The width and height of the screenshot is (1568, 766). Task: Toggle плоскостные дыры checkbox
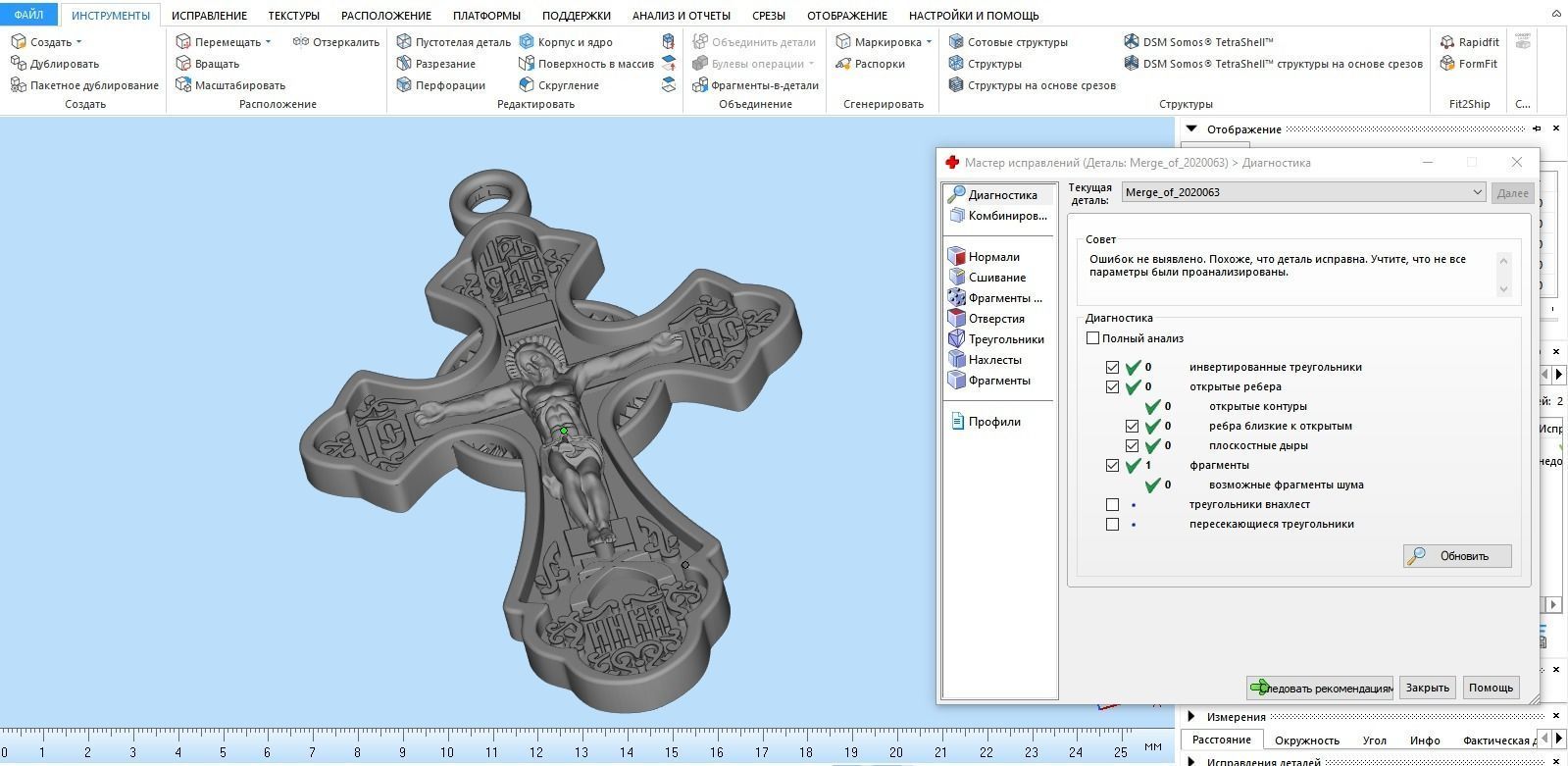(1132, 445)
